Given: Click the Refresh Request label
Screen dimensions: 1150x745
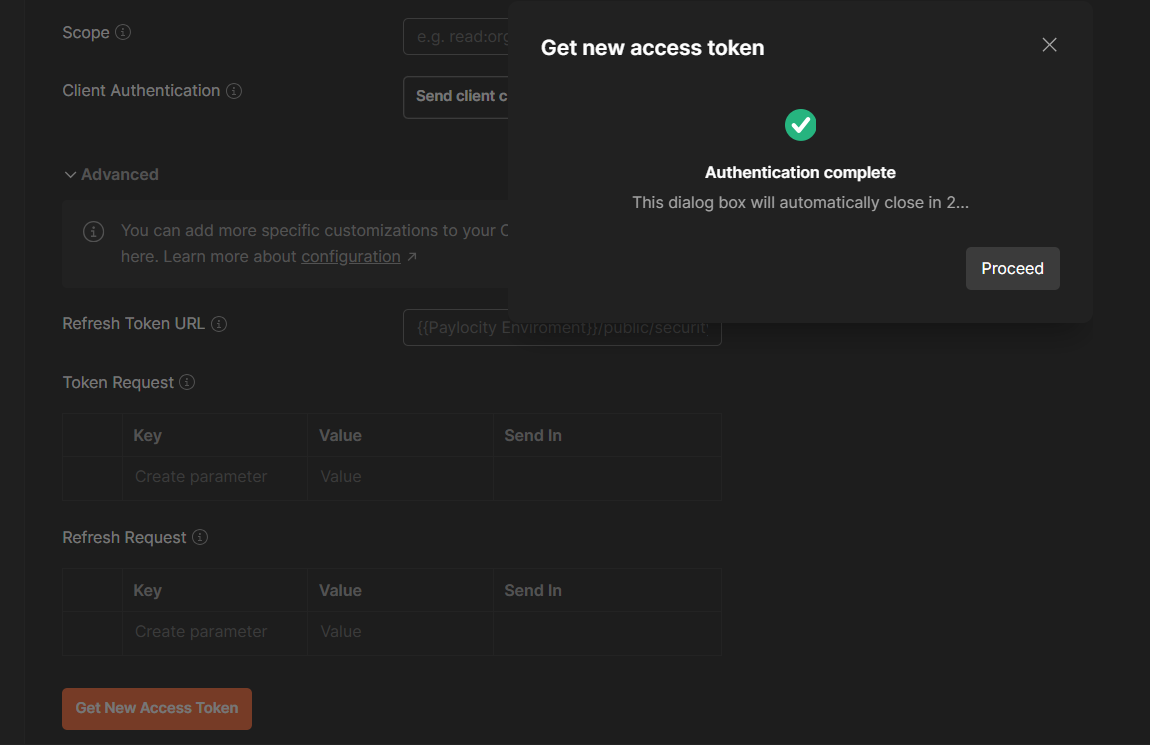Looking at the screenshot, I should [125, 537].
